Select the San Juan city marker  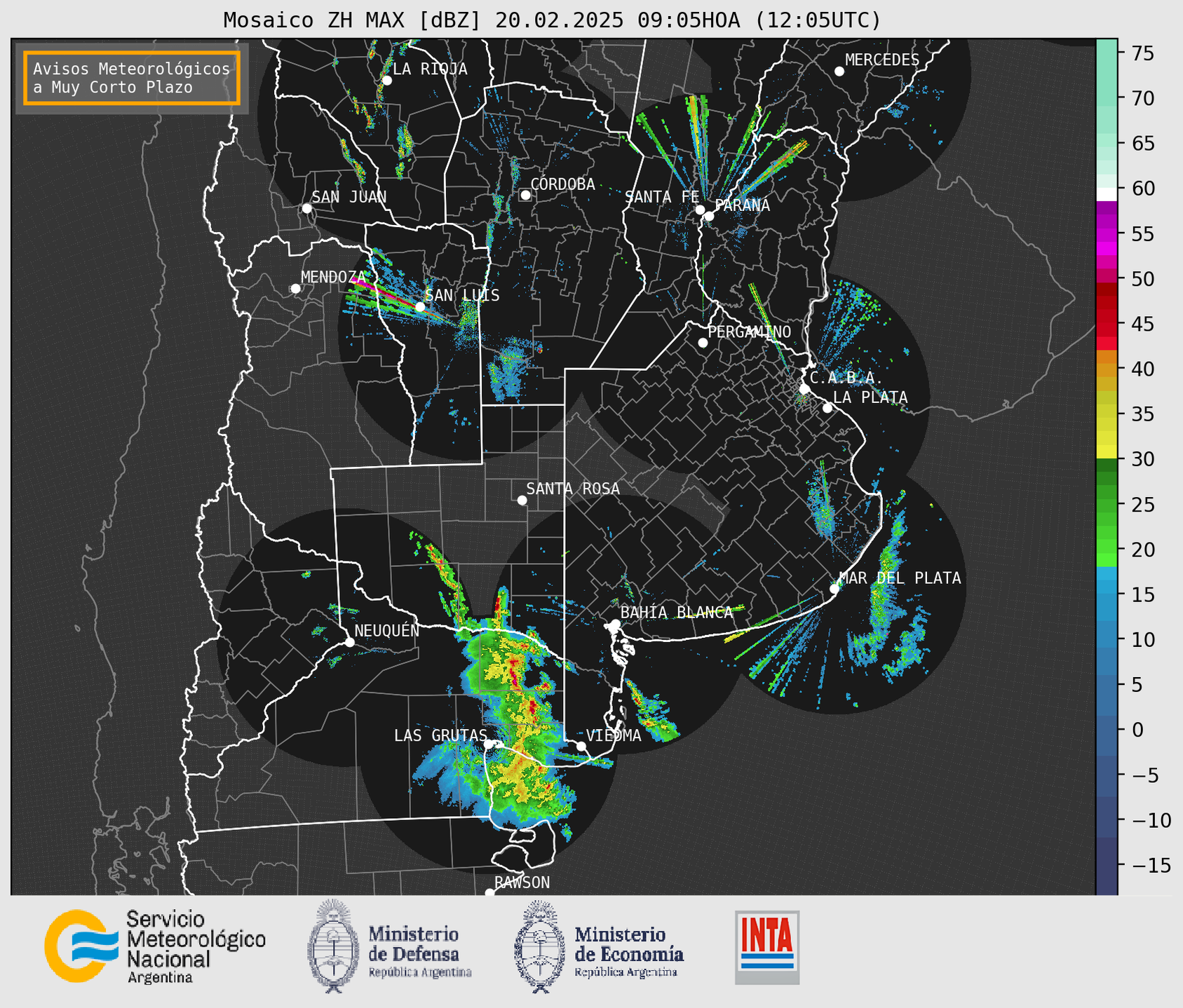click(306, 208)
